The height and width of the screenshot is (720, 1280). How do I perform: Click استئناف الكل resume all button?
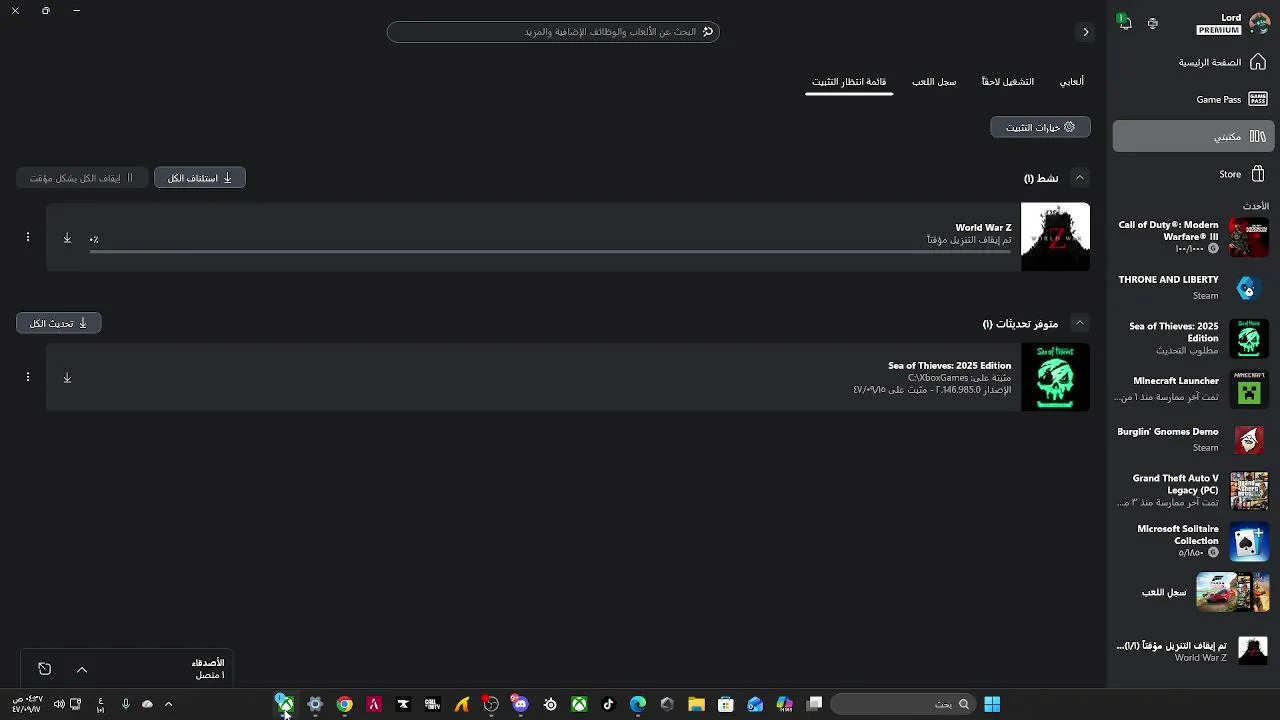(200, 178)
